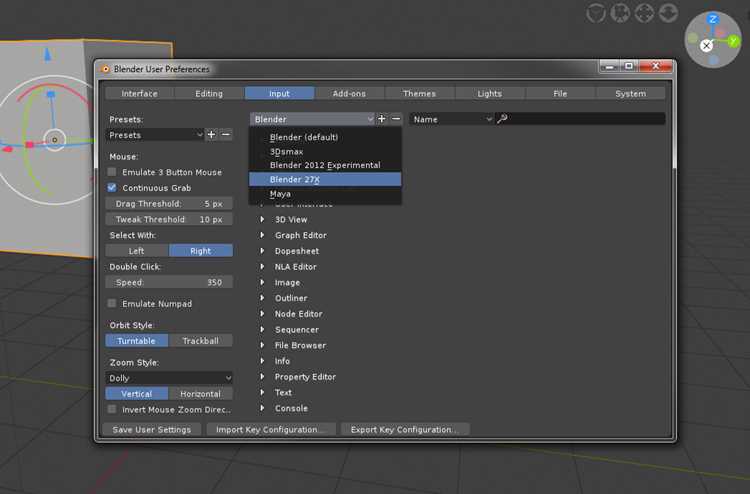Viewport: 750px width, 494px height.
Task: Click the Y axis on navigation gizmo
Action: (733, 42)
